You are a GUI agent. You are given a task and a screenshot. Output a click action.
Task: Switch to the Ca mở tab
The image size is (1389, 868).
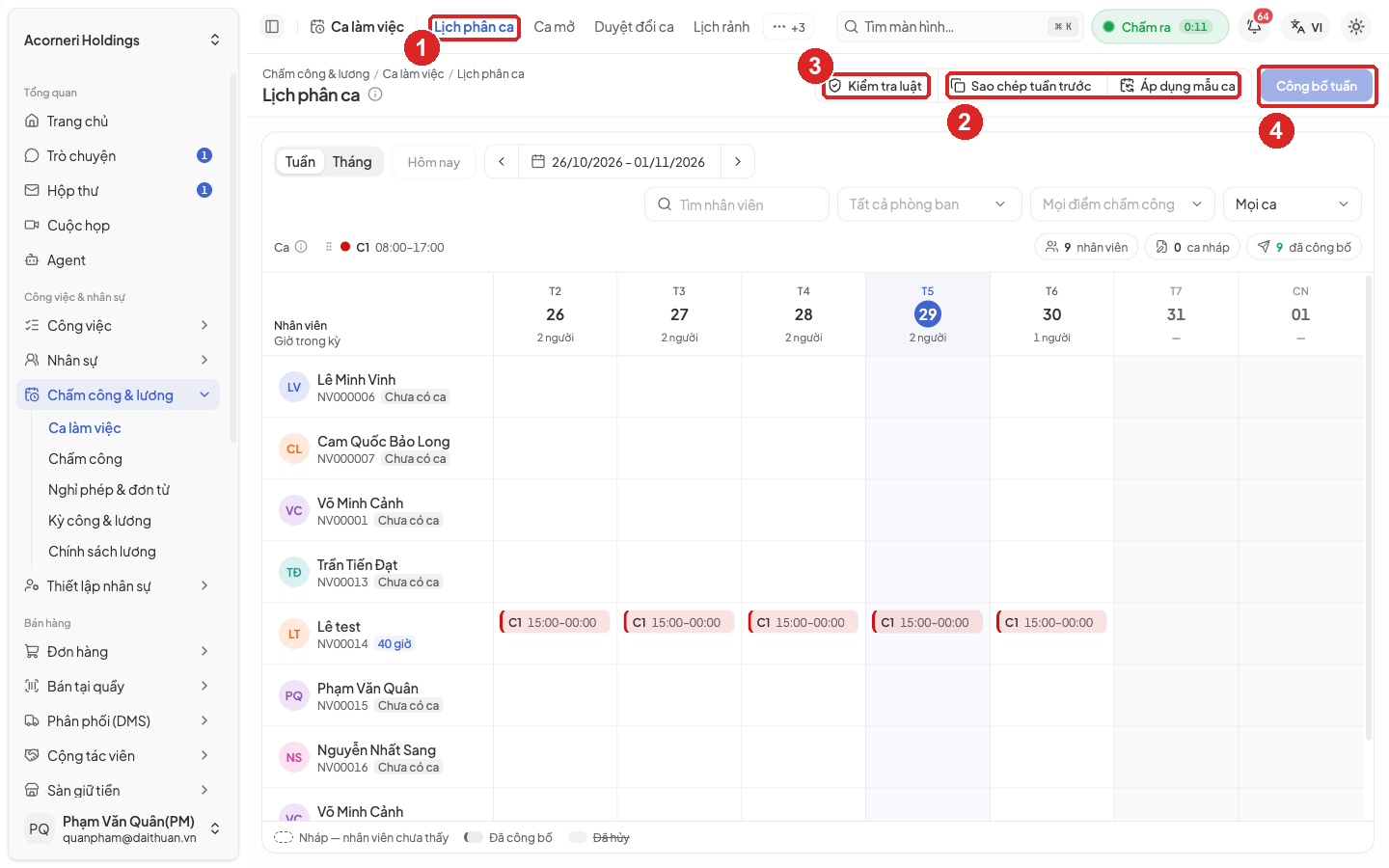coord(554,27)
